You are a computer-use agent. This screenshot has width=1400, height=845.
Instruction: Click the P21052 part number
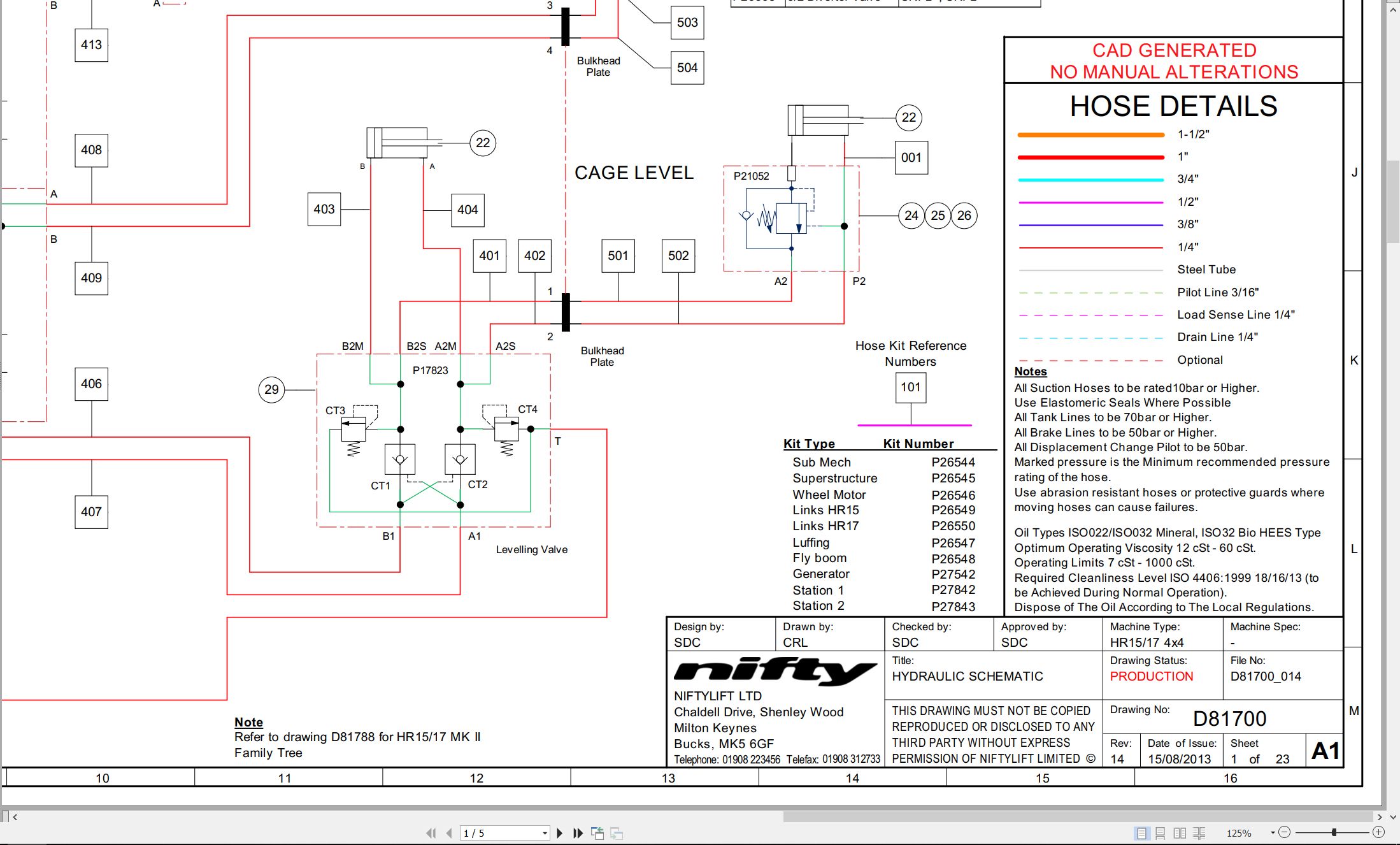point(751,176)
